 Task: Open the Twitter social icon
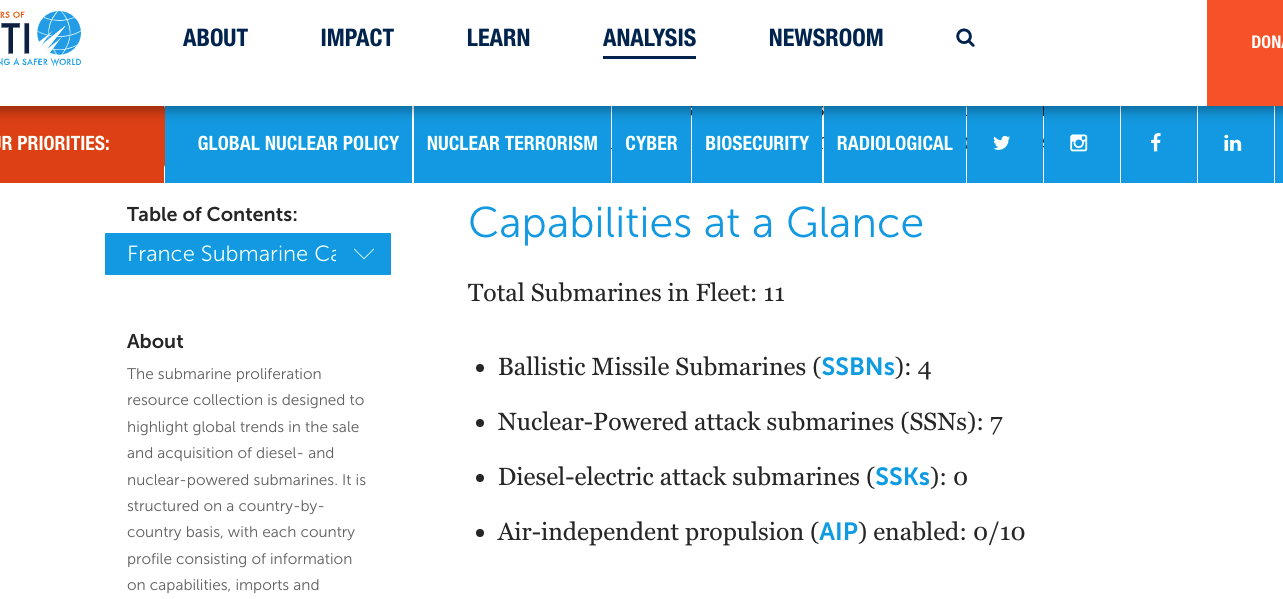1002,143
